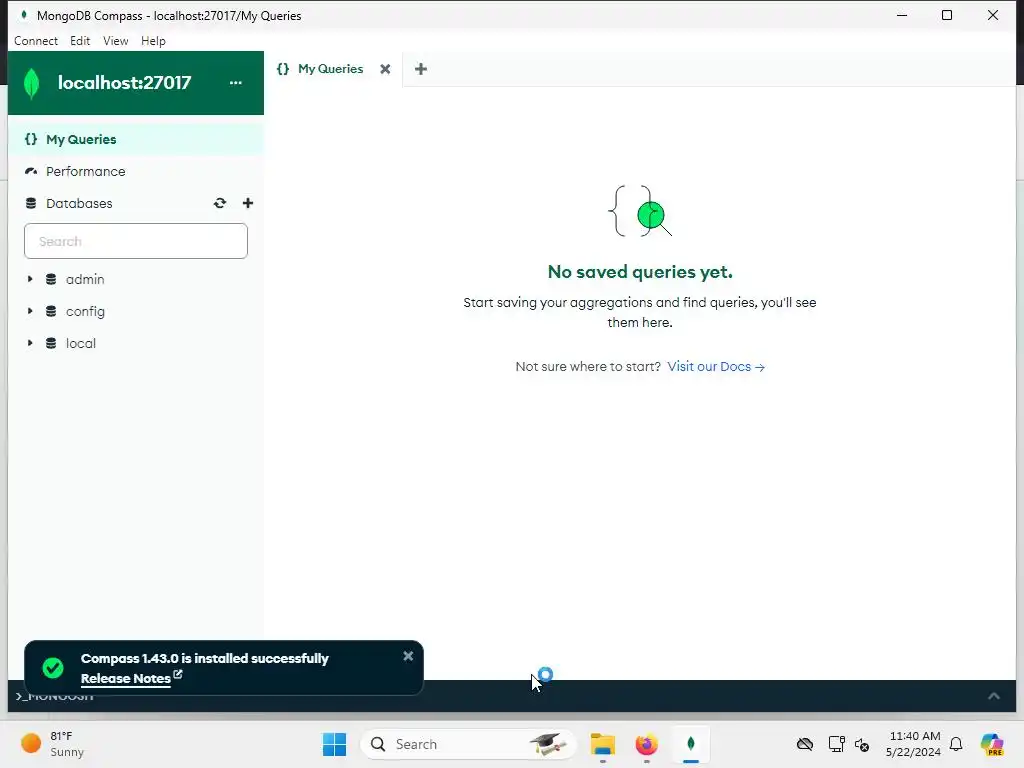This screenshot has width=1024, height=768.
Task: Click the Performance gauge icon
Action: (31, 172)
